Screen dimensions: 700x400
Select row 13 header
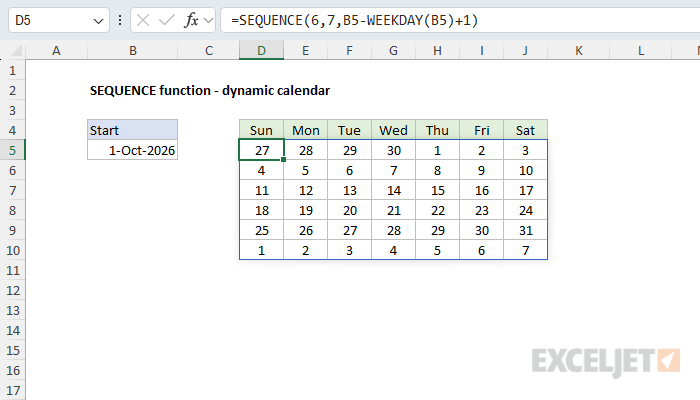click(x=12, y=310)
